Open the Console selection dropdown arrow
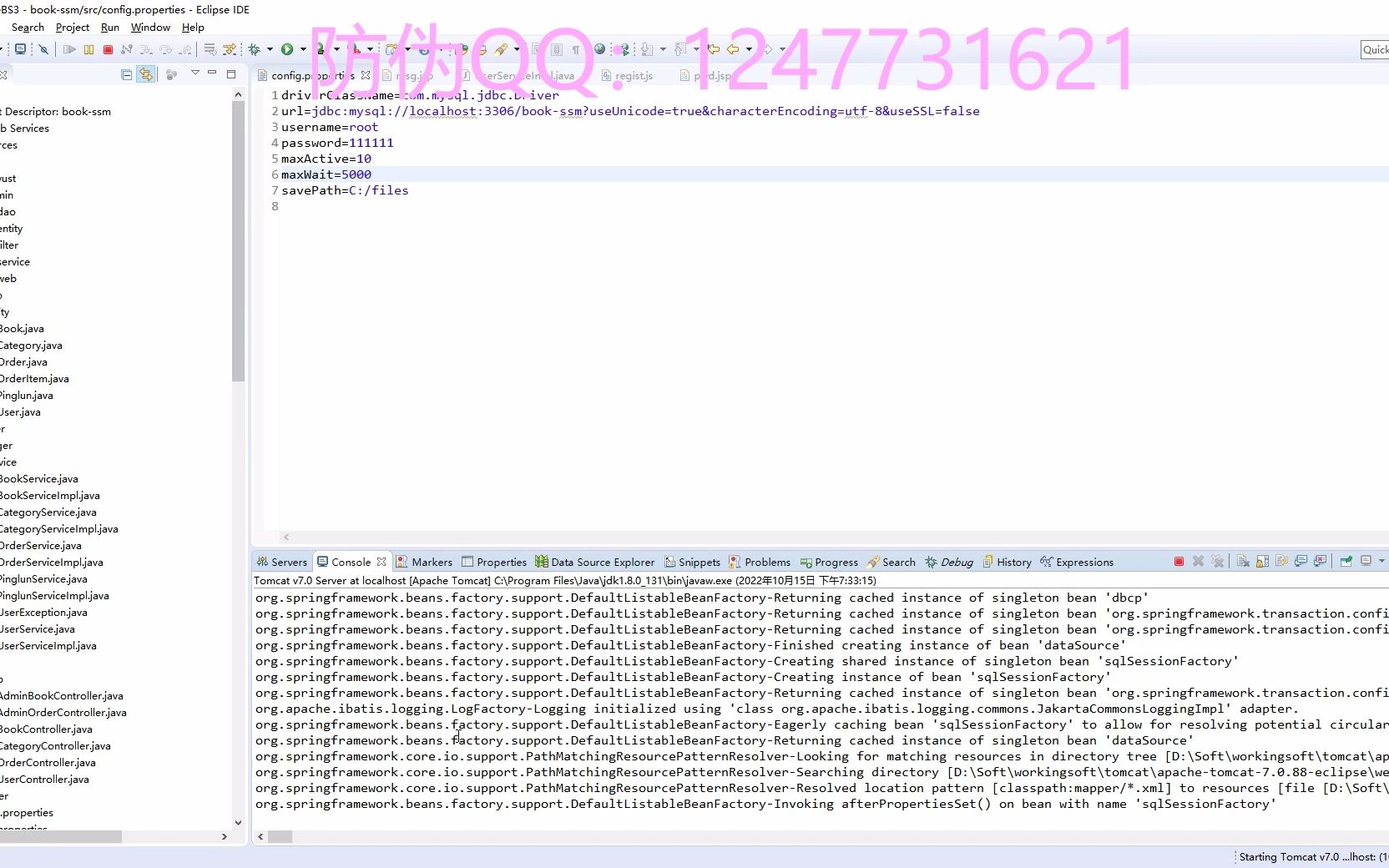Image resolution: width=1389 pixels, height=868 pixels. coord(1381,561)
